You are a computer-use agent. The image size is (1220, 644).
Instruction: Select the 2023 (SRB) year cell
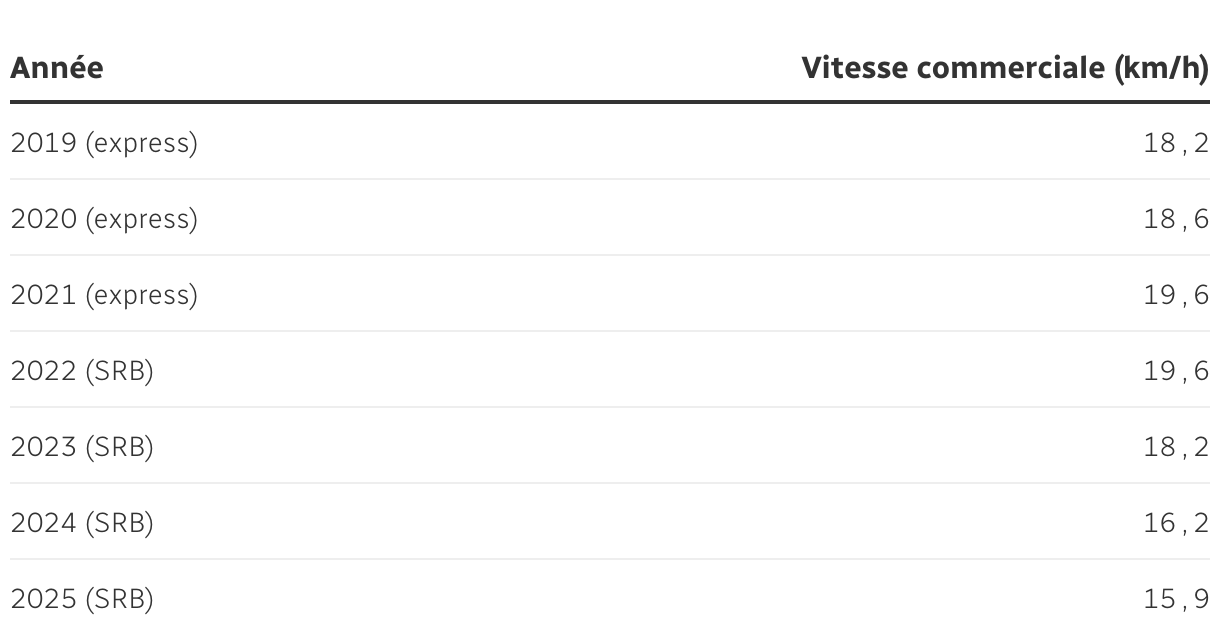pos(82,447)
